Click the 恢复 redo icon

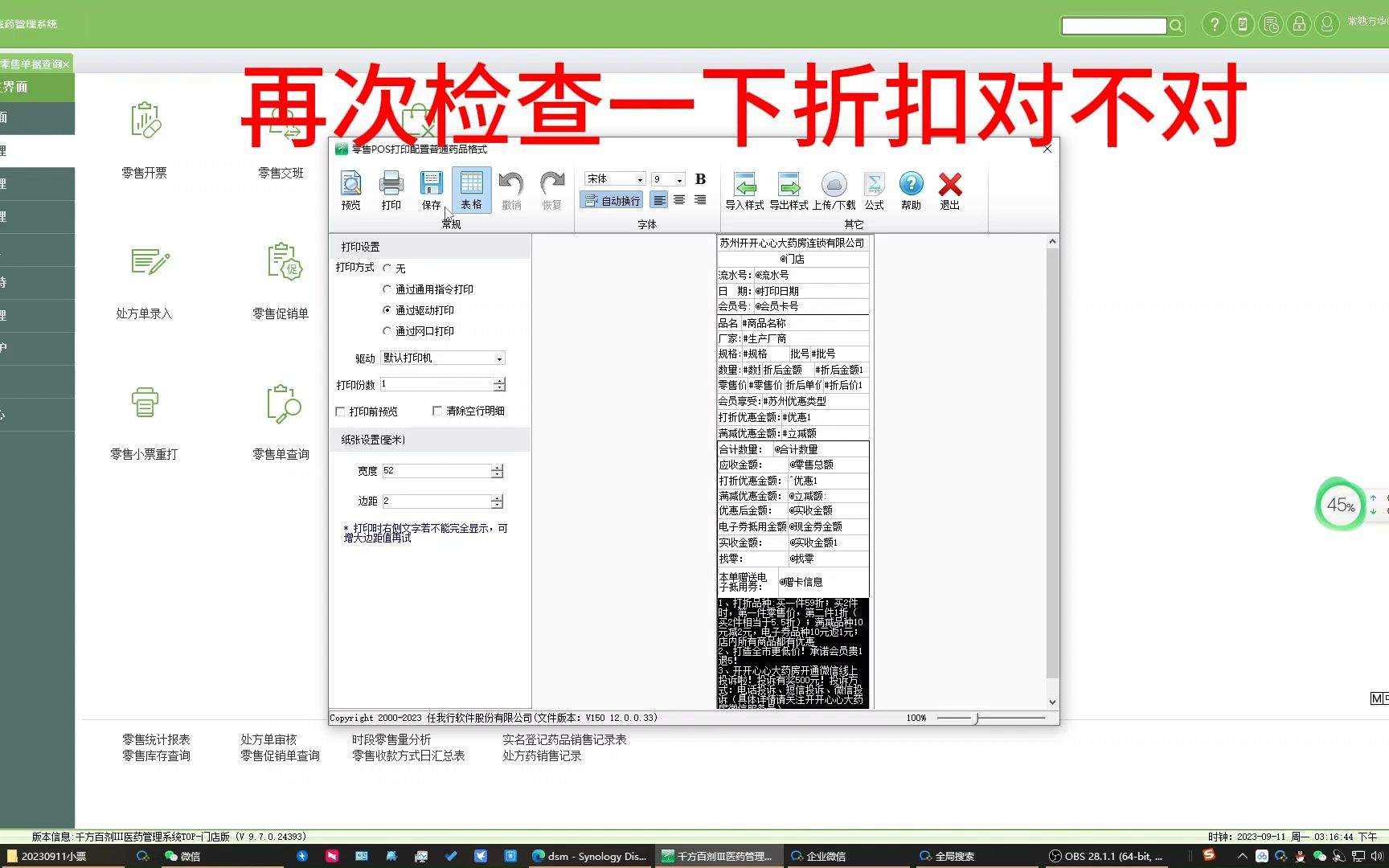[551, 190]
